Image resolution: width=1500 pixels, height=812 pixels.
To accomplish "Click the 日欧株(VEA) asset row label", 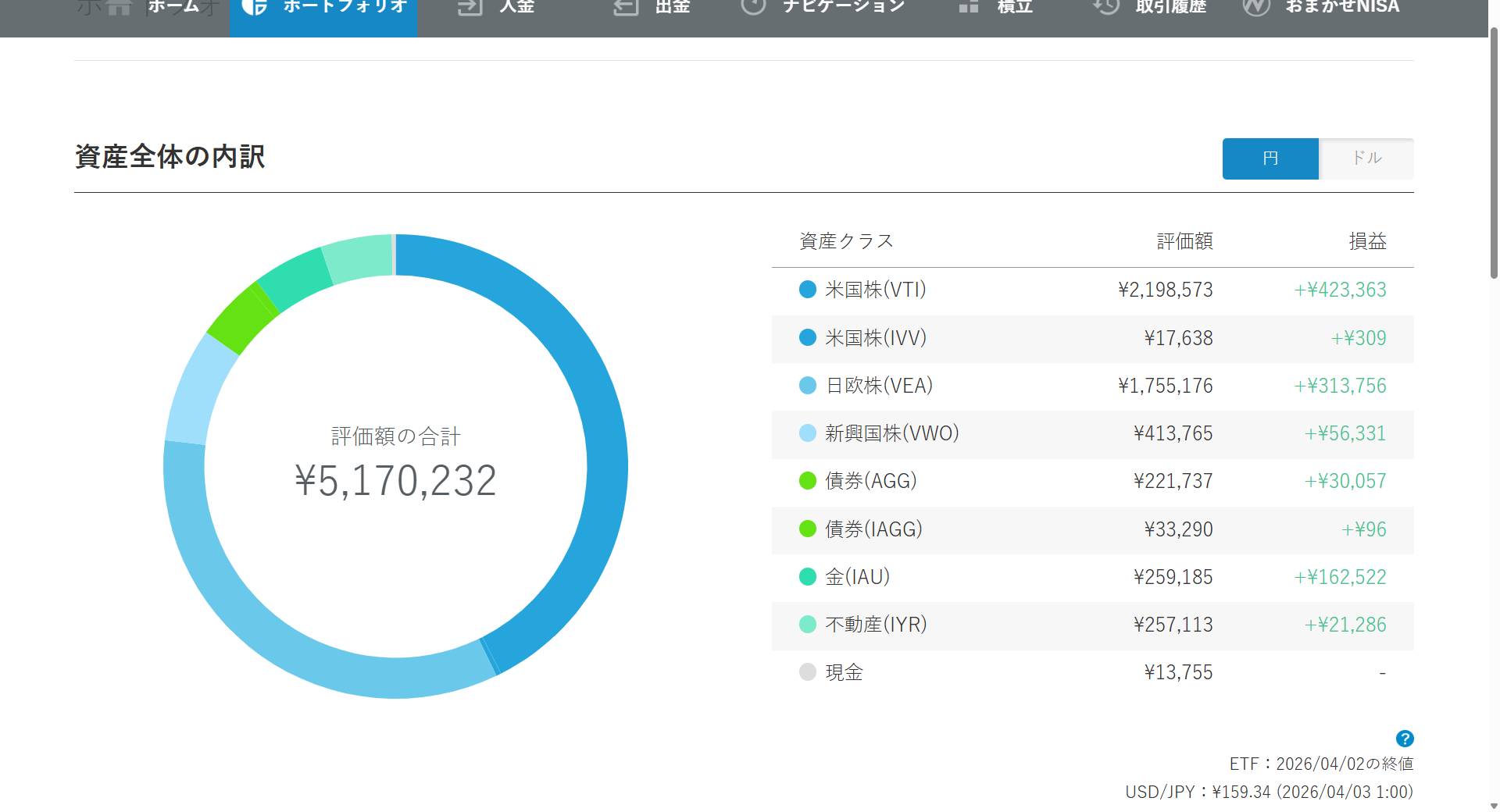I will [x=879, y=386].
